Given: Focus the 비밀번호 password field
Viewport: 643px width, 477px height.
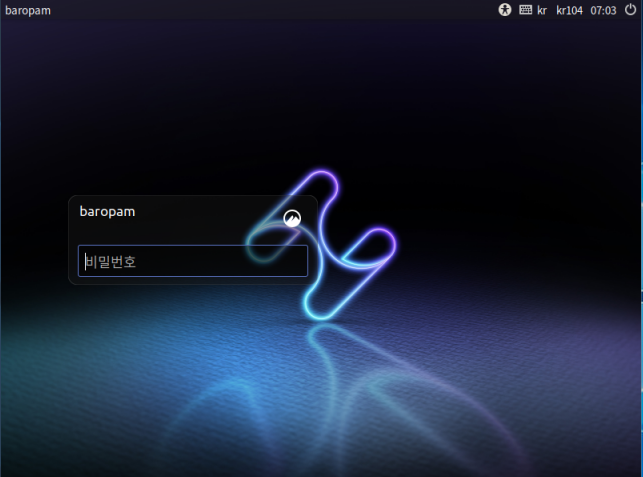Looking at the screenshot, I should point(193,261).
